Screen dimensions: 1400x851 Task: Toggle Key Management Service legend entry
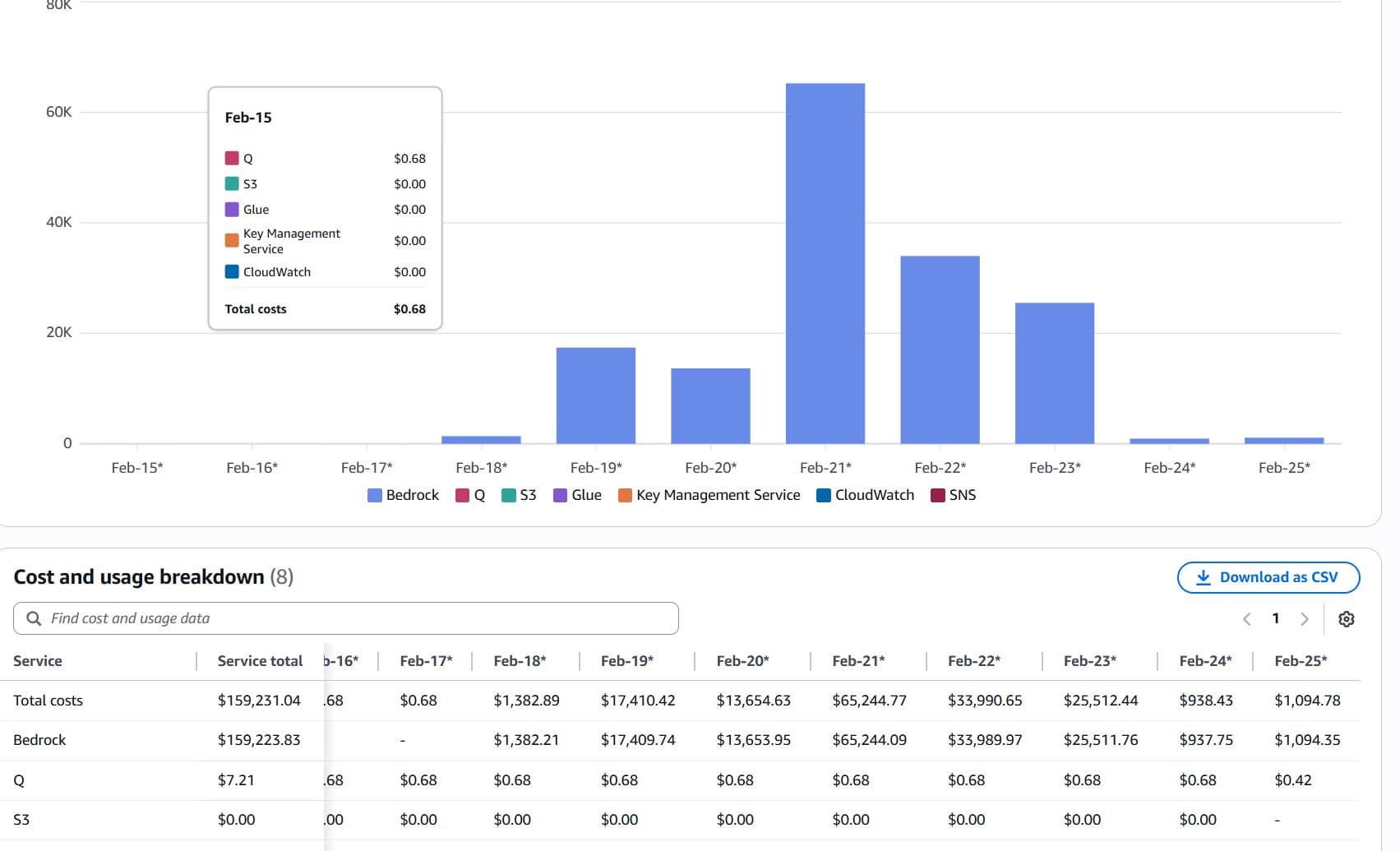pyautogui.click(x=709, y=495)
